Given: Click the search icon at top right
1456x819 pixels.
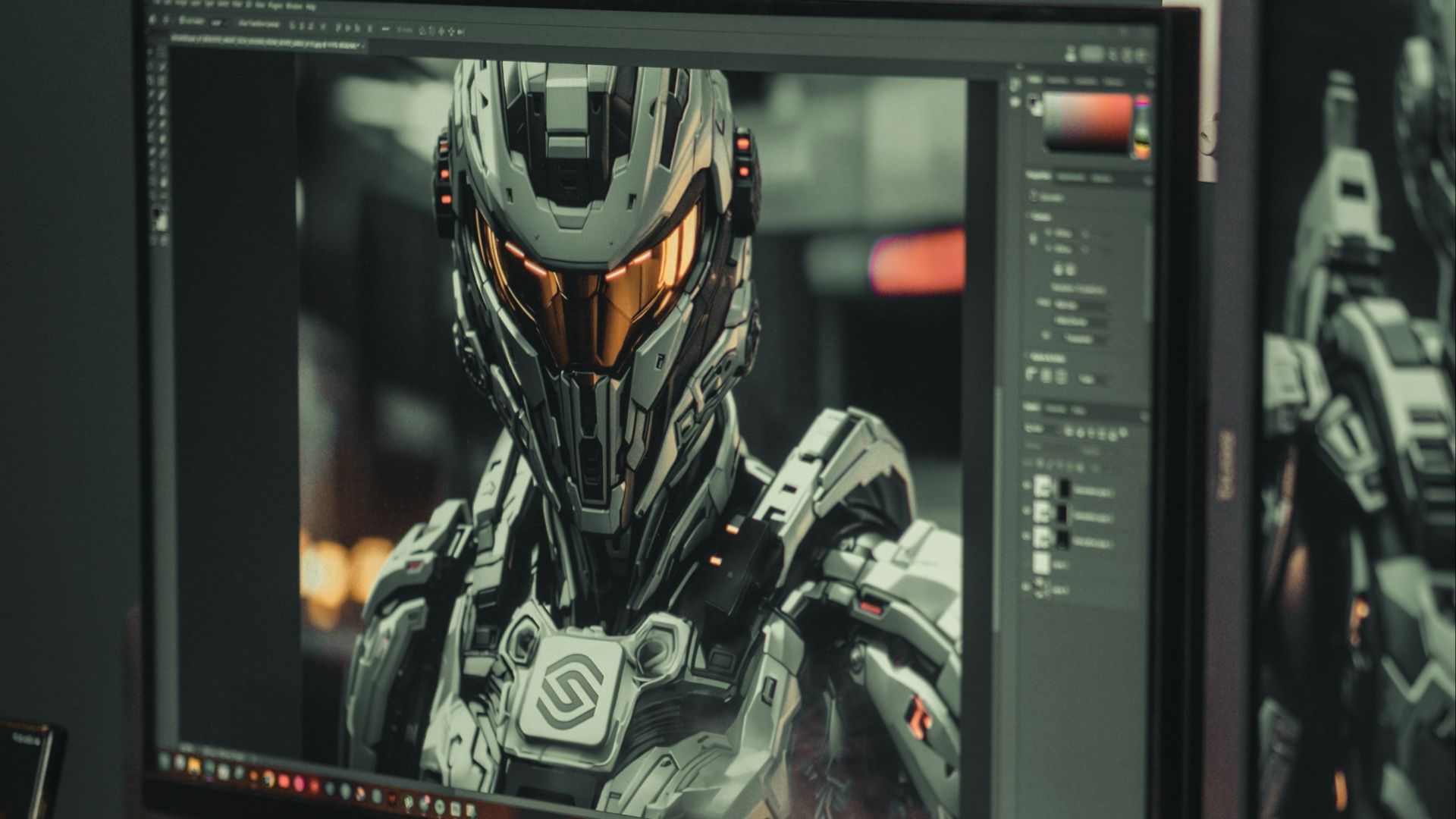Looking at the screenshot, I should click(x=1112, y=54).
